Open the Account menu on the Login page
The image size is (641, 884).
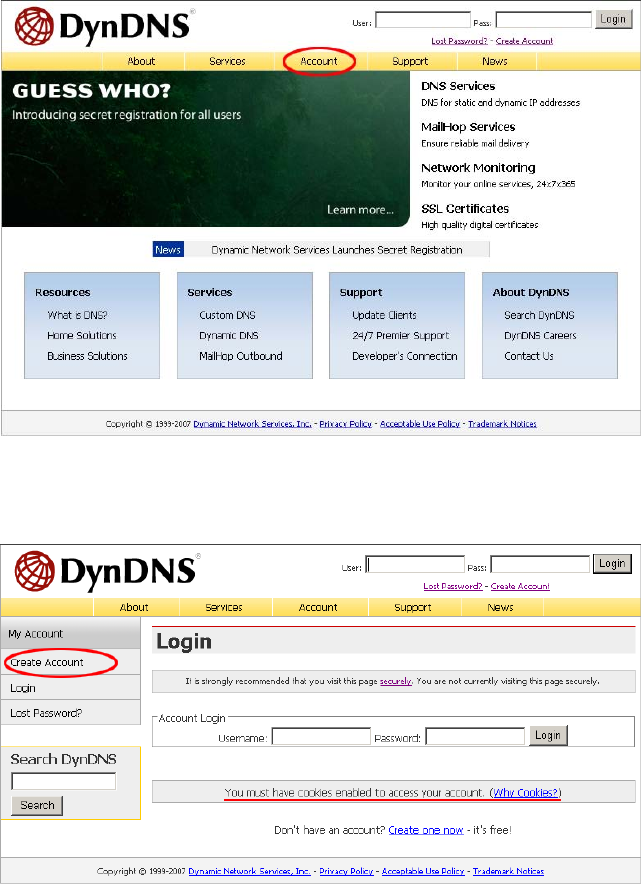[x=318, y=607]
